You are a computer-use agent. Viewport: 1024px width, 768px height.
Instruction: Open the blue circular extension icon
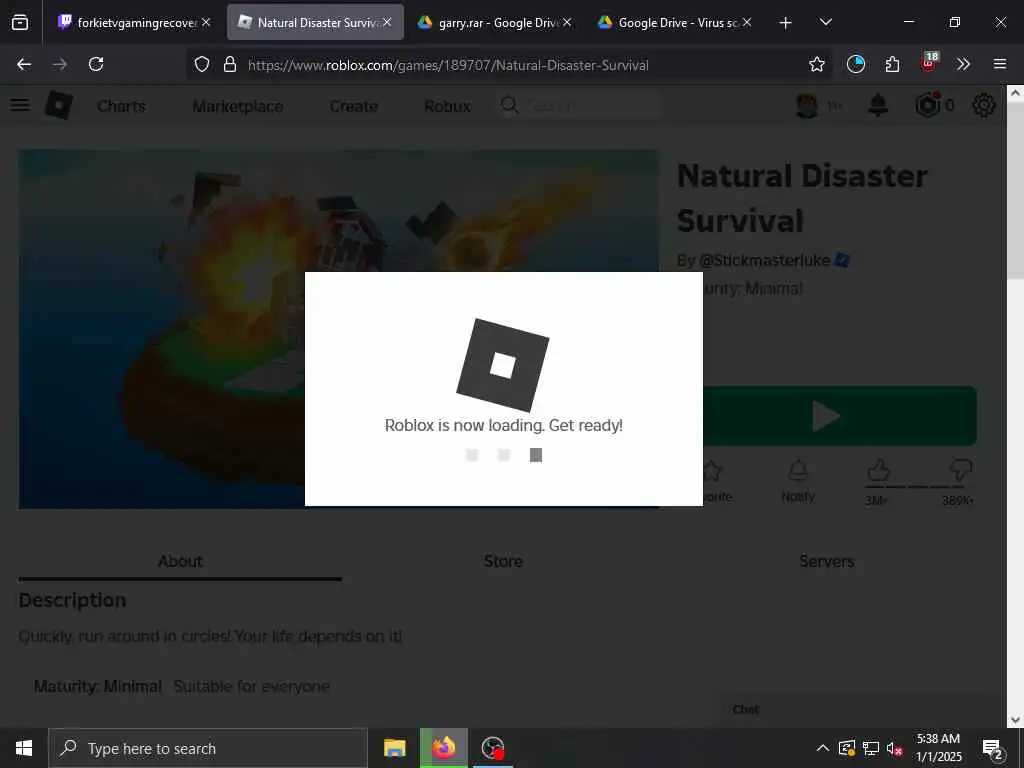click(x=856, y=64)
